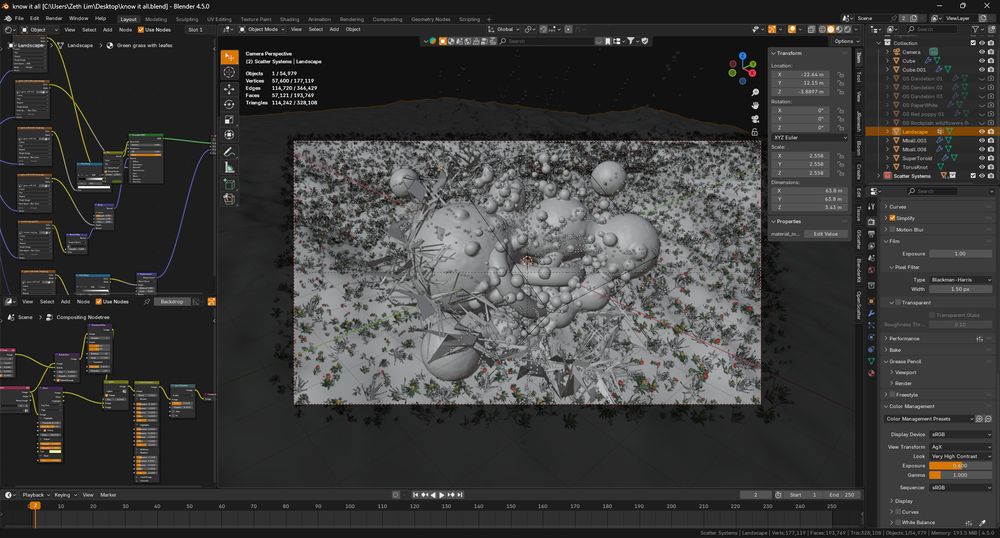
Task: Toggle camera view with the camera icon
Action: pos(755,119)
